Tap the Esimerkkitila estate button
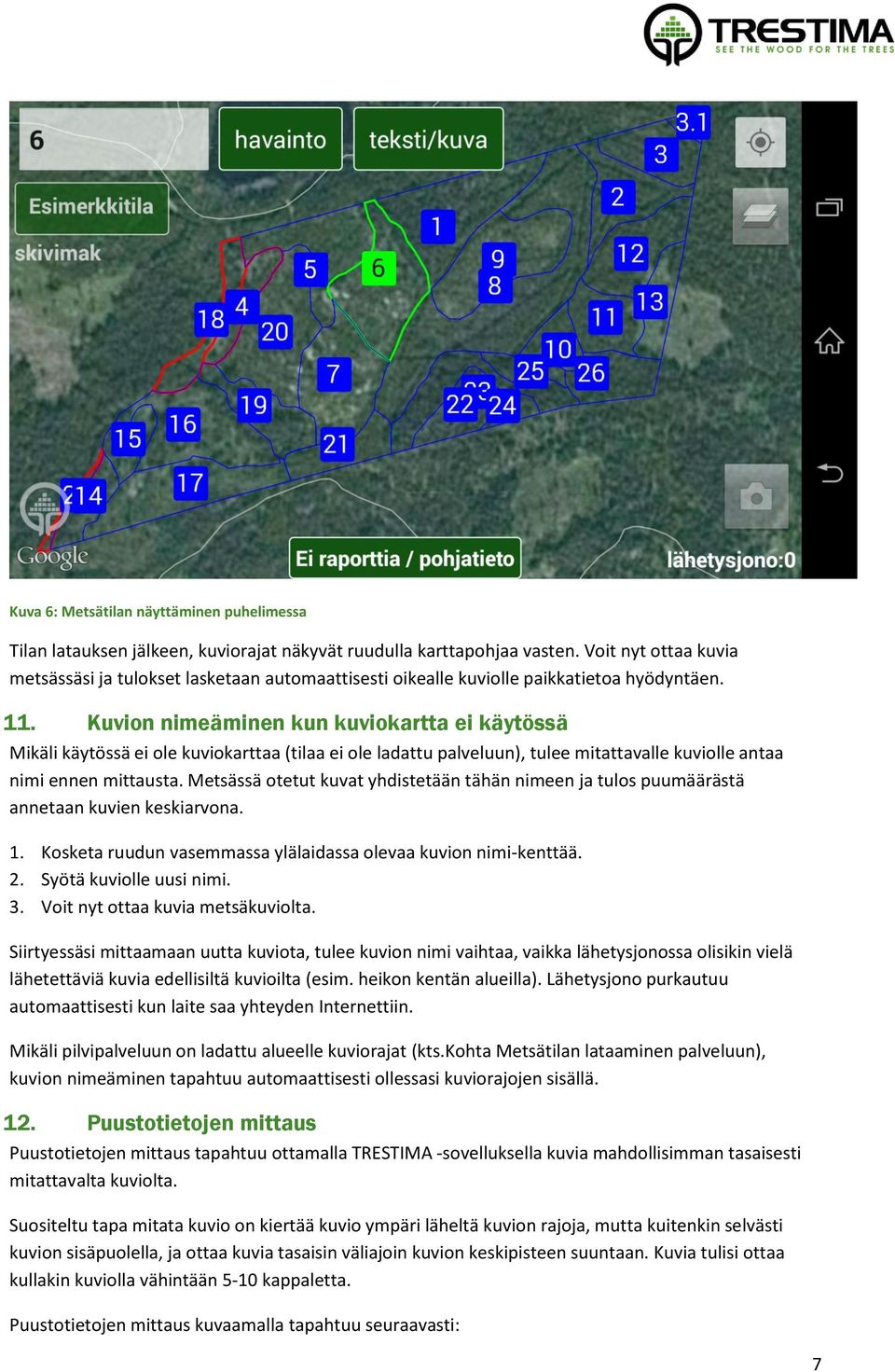Viewport: 895px width, 1372px height. pos(91,207)
